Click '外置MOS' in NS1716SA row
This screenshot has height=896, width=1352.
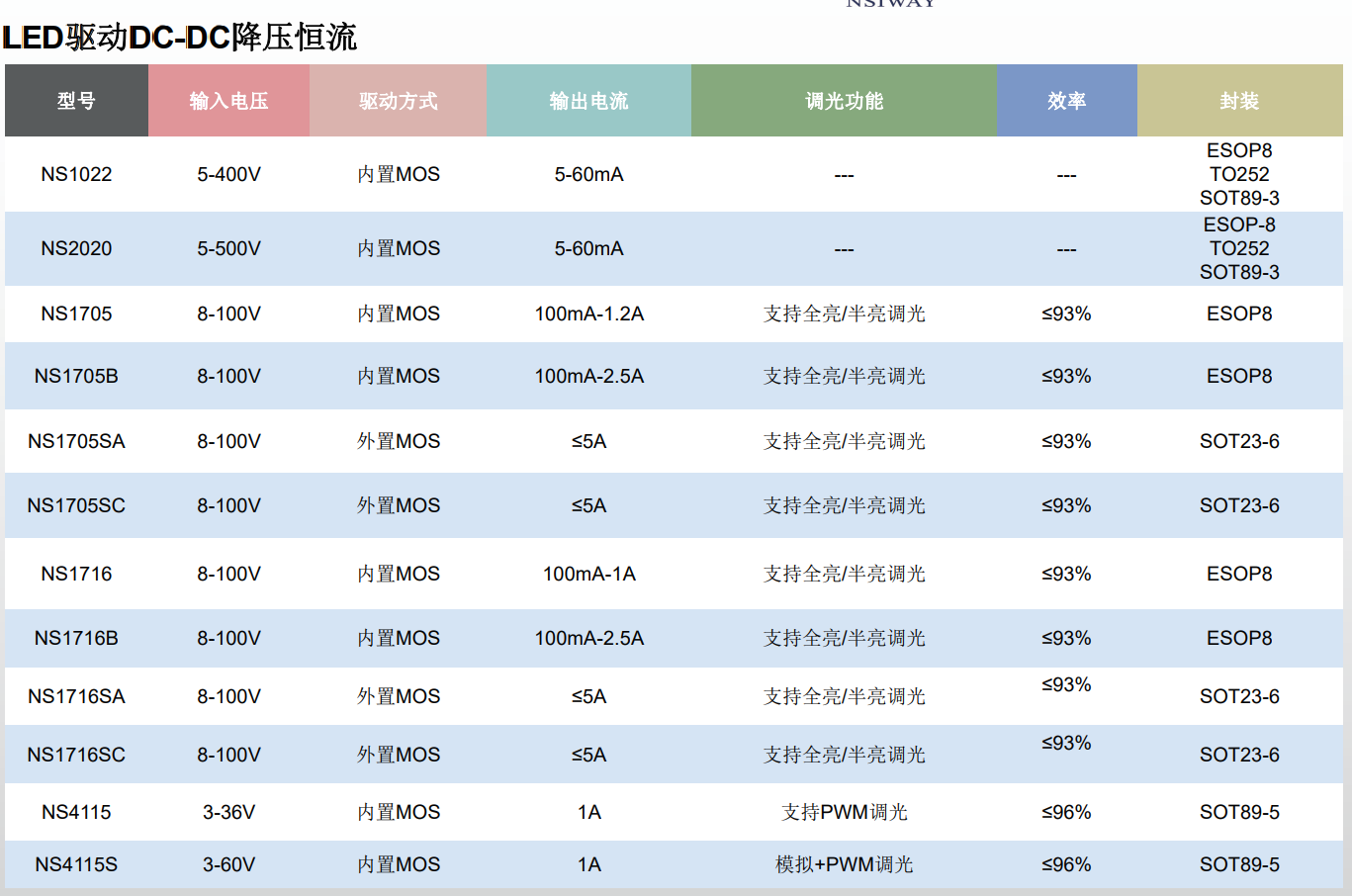399,696
